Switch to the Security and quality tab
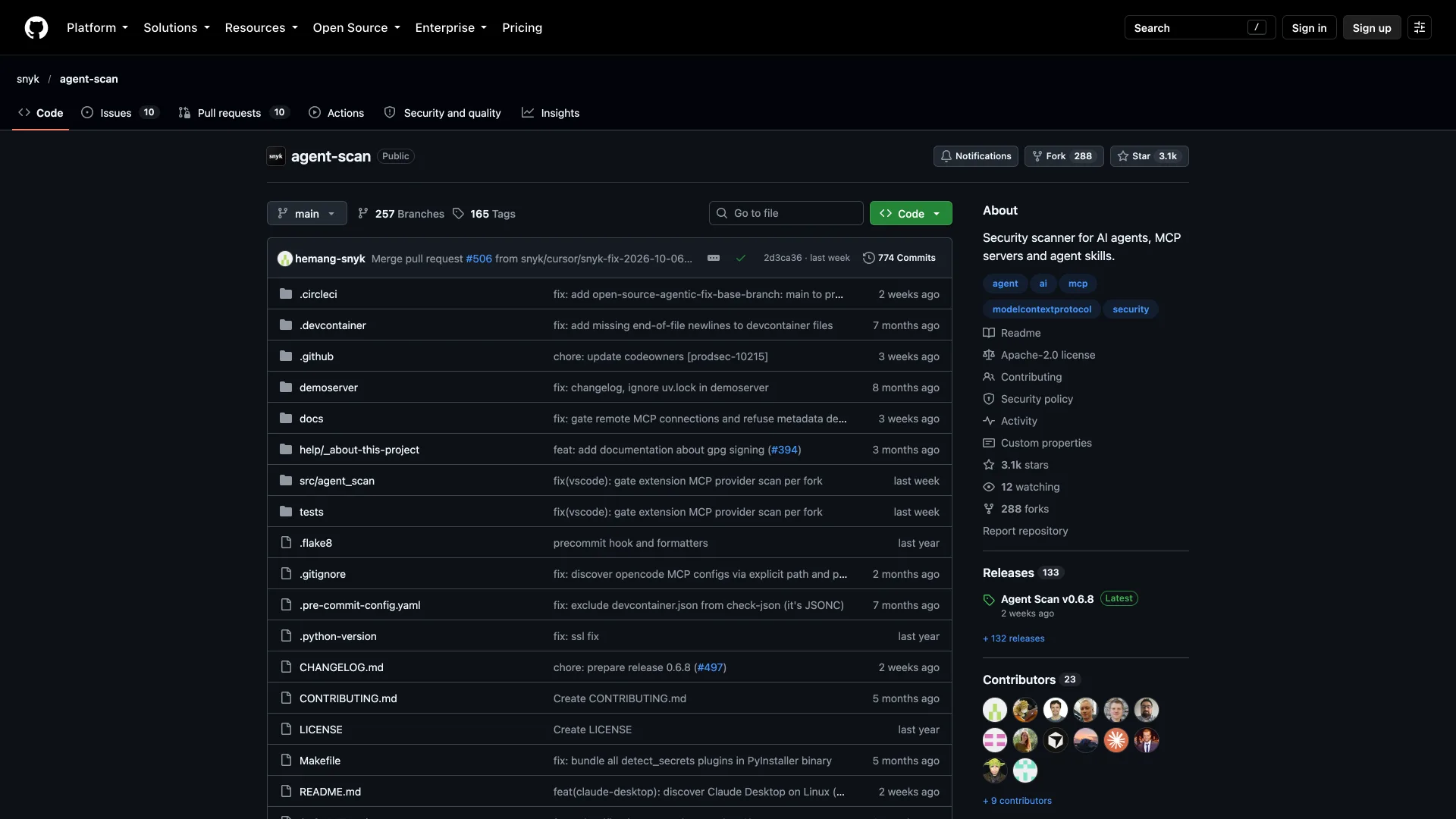This screenshot has height=819, width=1456. point(442,113)
